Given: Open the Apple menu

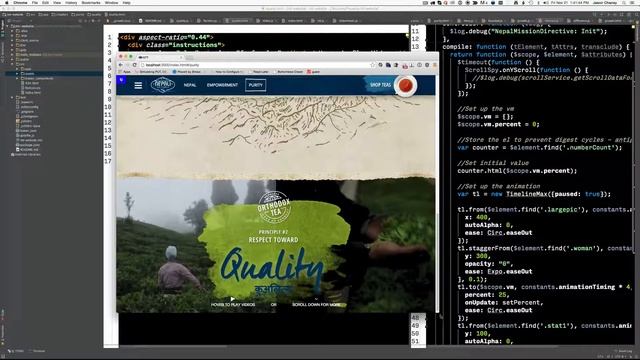Looking at the screenshot, I should click(7, 2).
